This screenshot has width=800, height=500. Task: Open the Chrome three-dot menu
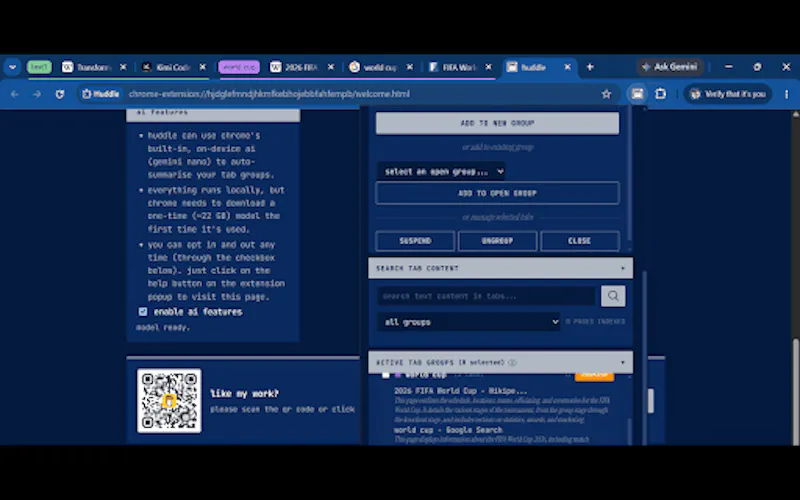tap(786, 94)
